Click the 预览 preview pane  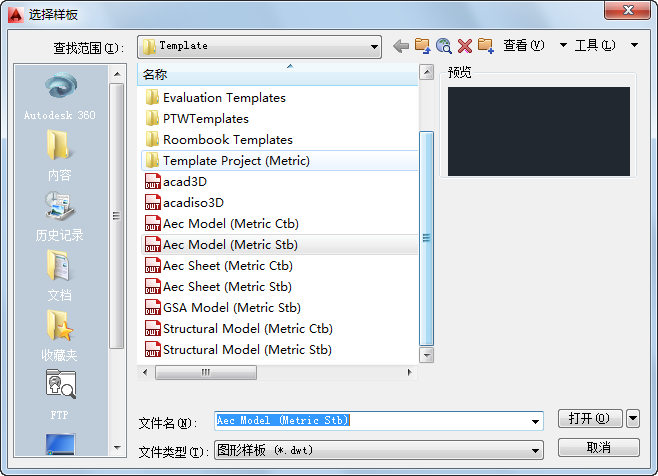coord(538,131)
